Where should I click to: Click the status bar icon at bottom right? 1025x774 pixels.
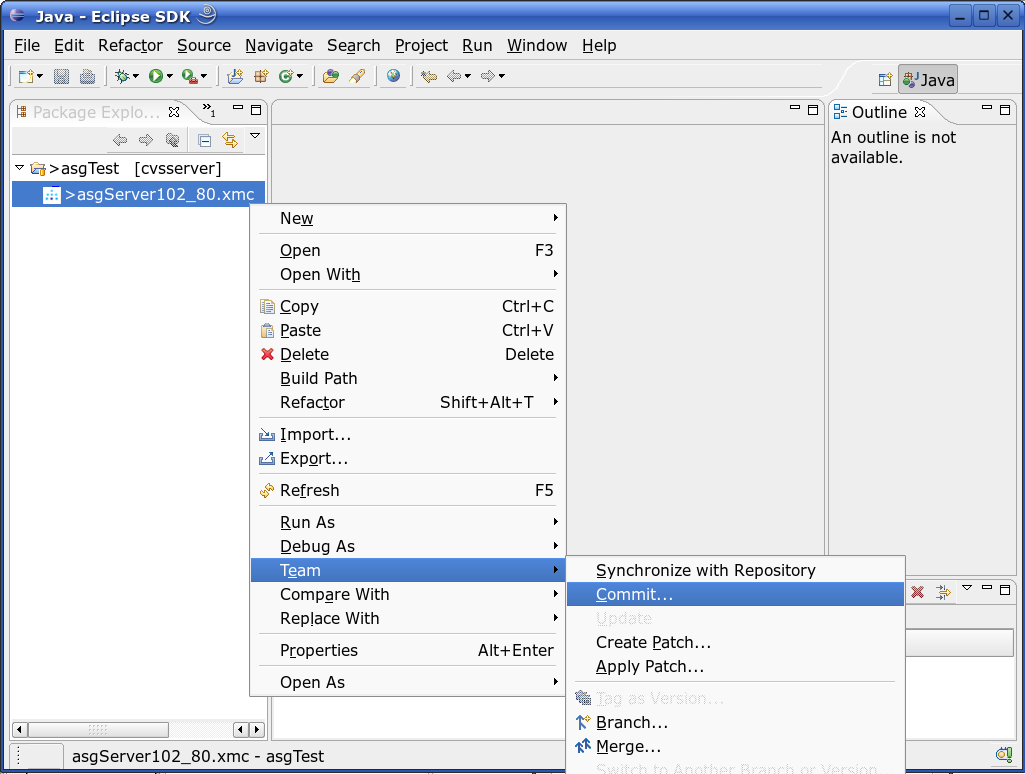[x=1003, y=755]
